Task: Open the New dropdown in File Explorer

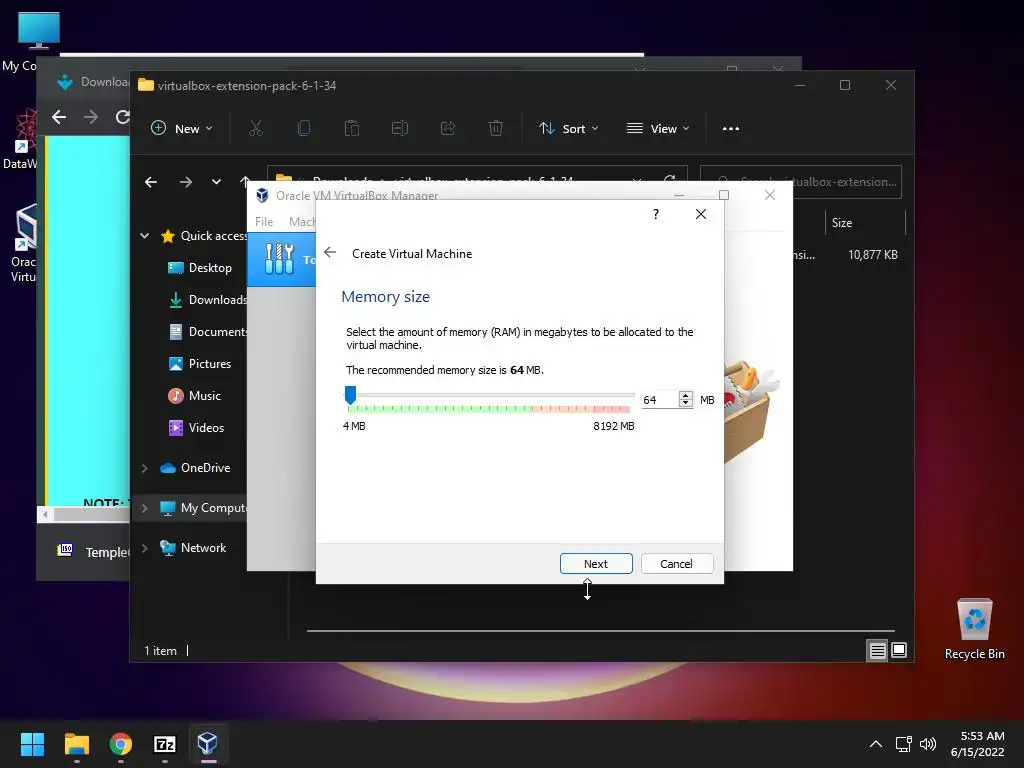Action: click(182, 129)
